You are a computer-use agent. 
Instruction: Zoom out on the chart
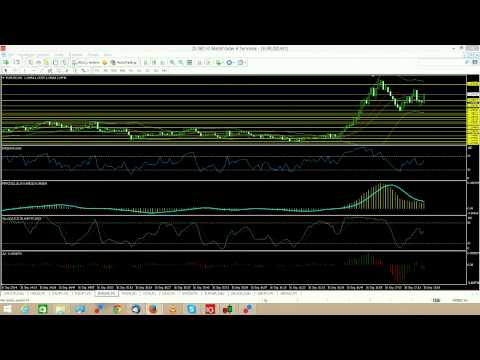point(181,62)
